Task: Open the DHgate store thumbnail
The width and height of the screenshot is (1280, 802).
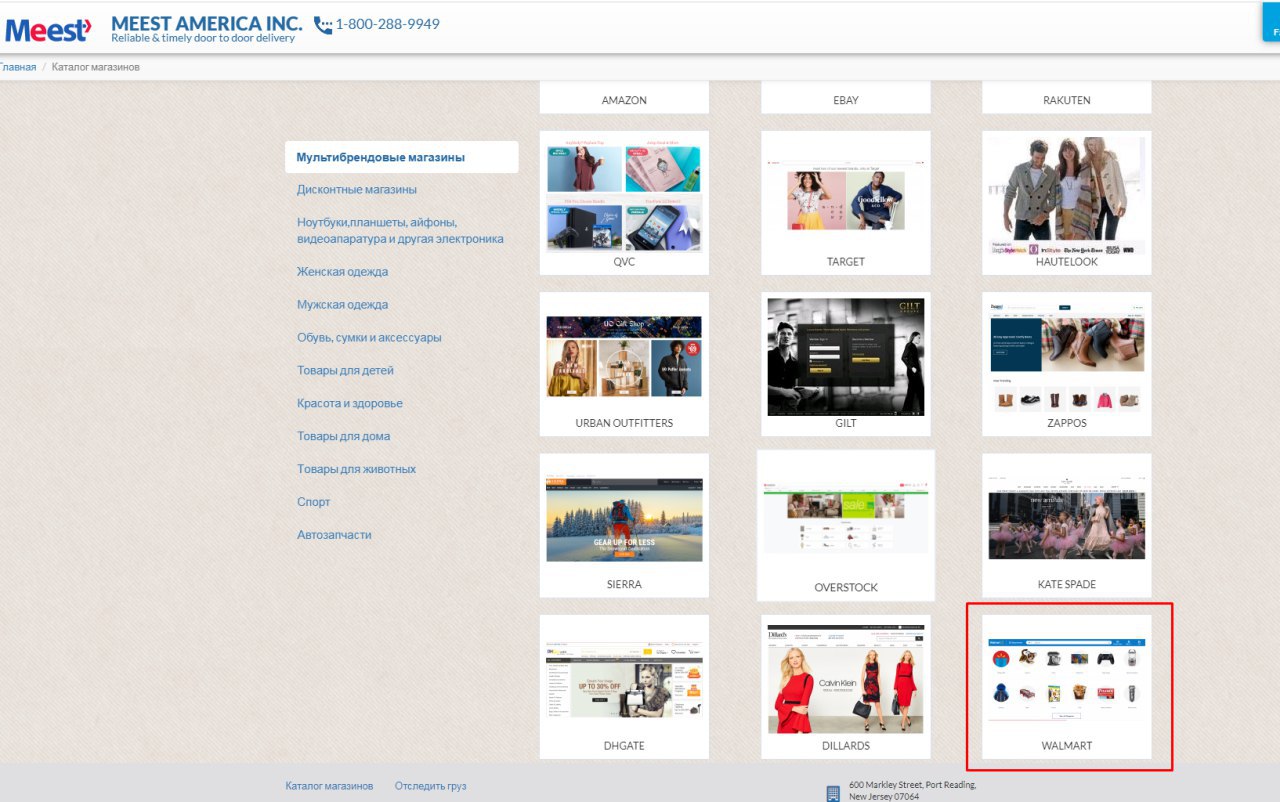Action: click(x=624, y=678)
